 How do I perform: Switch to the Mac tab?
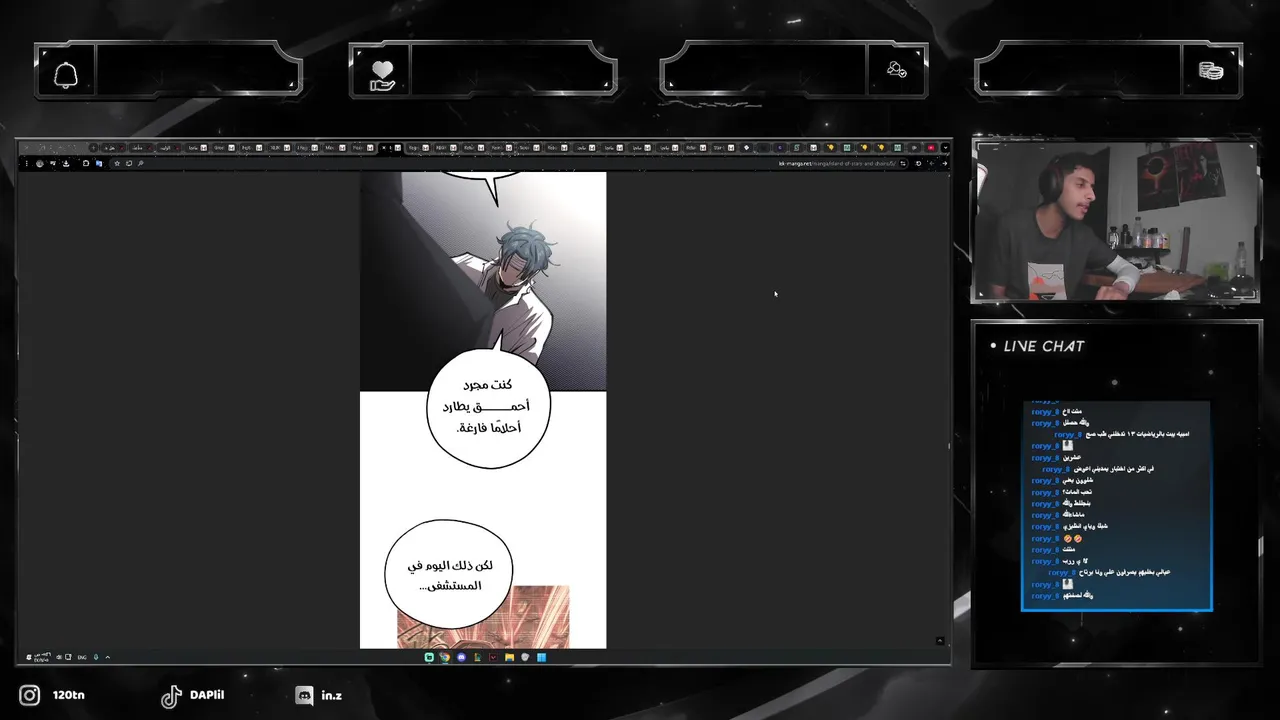click(x=333, y=148)
